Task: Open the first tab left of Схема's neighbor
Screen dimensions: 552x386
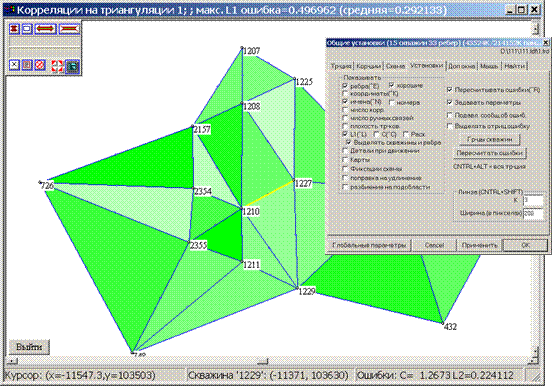Action: point(341,66)
